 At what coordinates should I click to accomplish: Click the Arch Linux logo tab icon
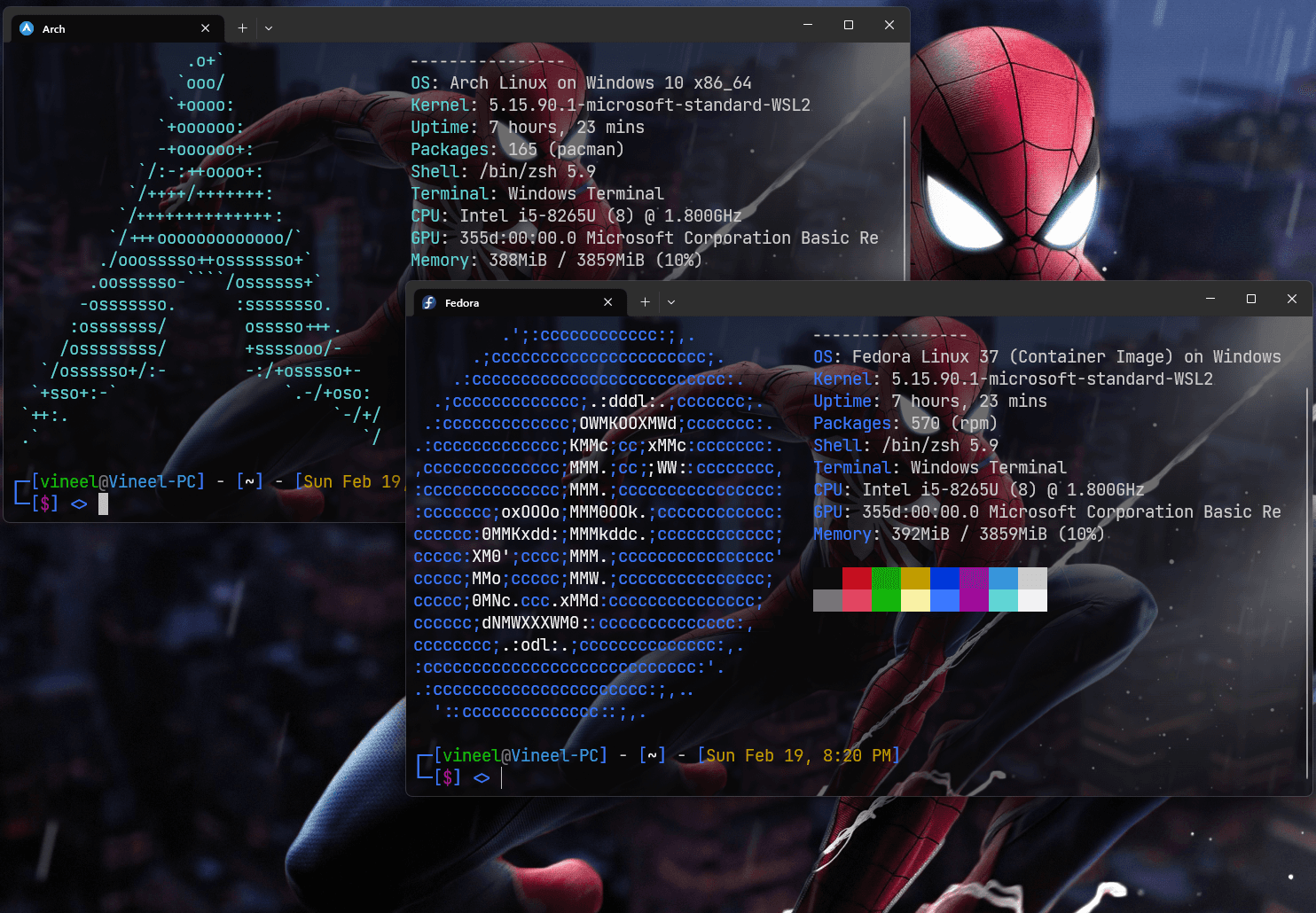tap(27, 28)
